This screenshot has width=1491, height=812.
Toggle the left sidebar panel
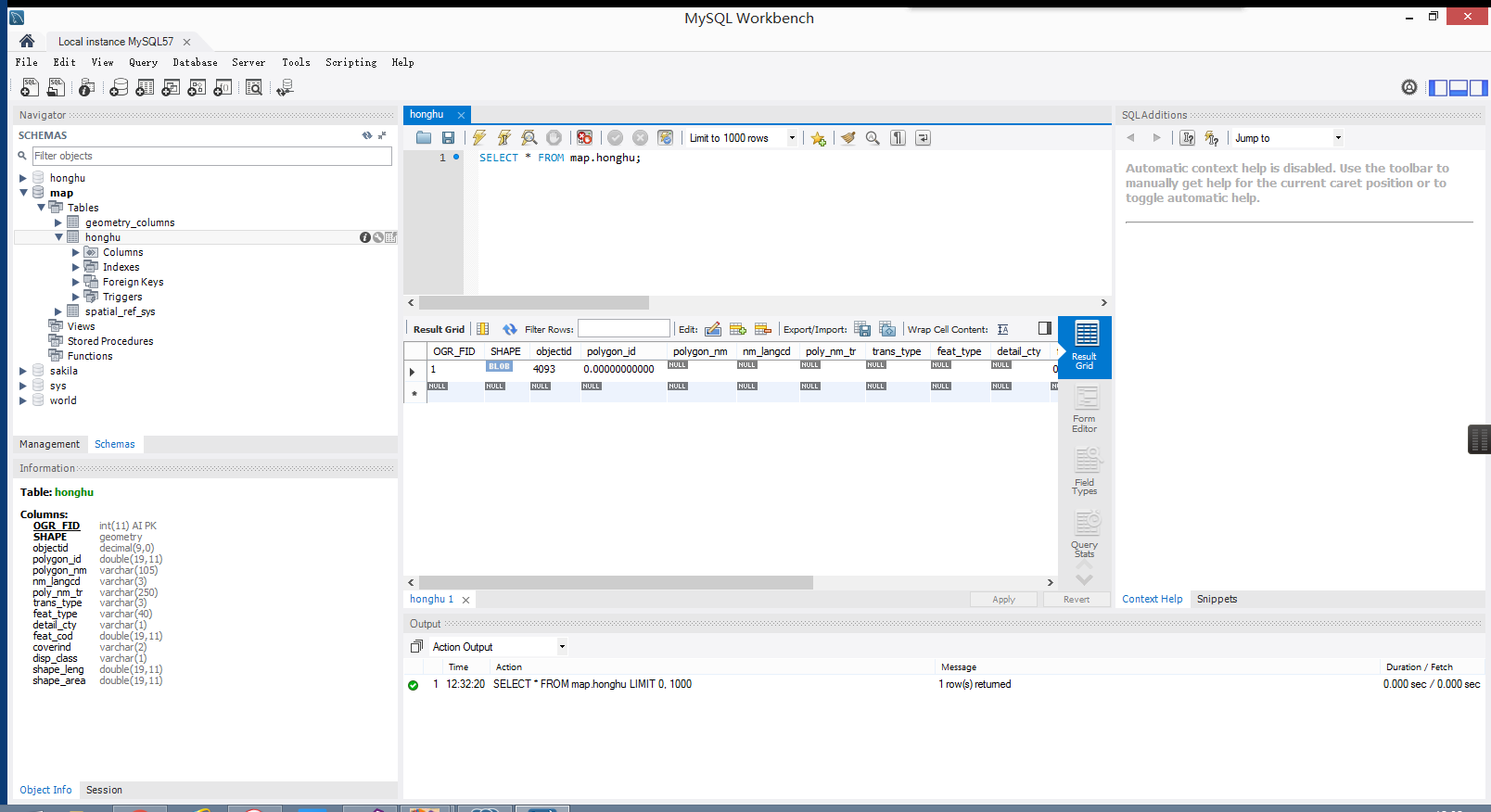point(1438,88)
